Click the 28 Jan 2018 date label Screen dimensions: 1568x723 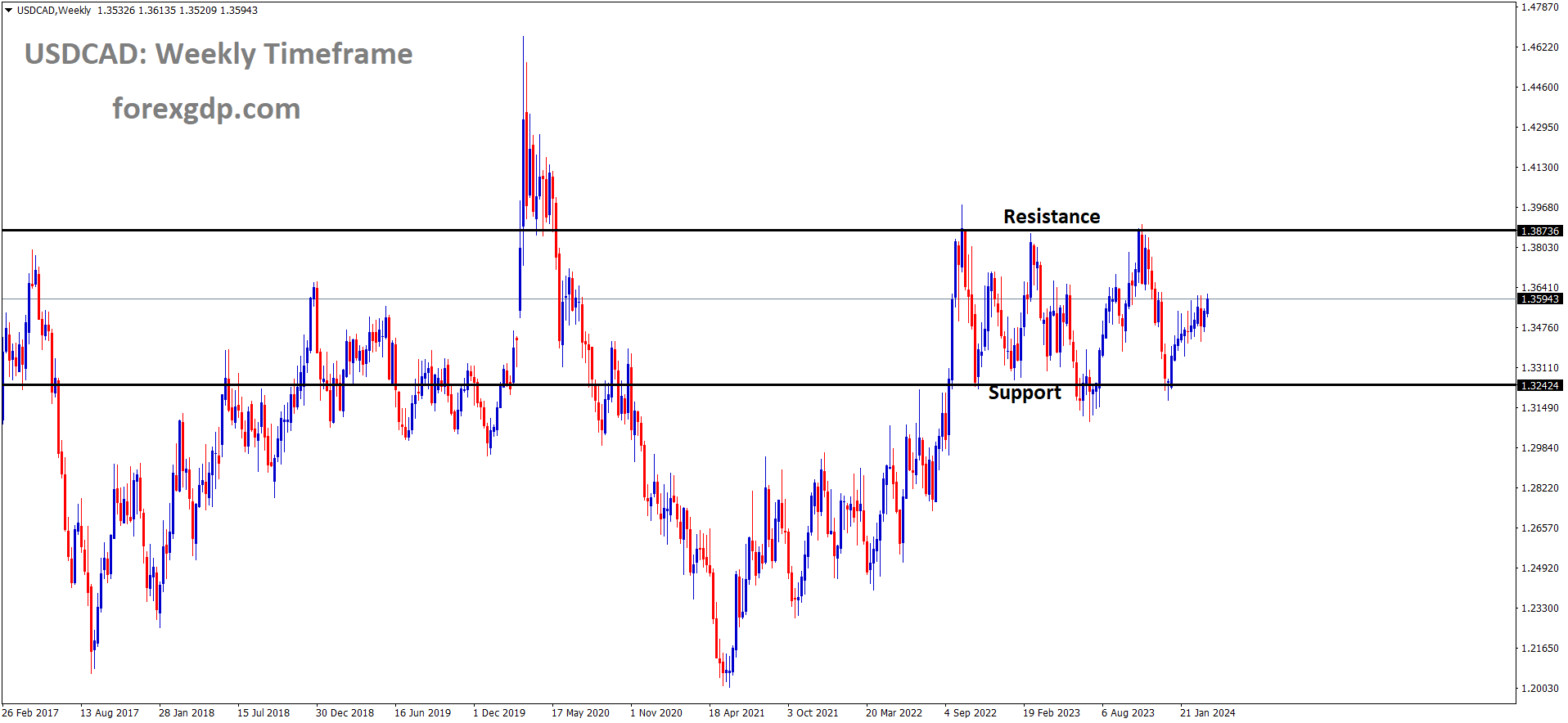tap(187, 713)
